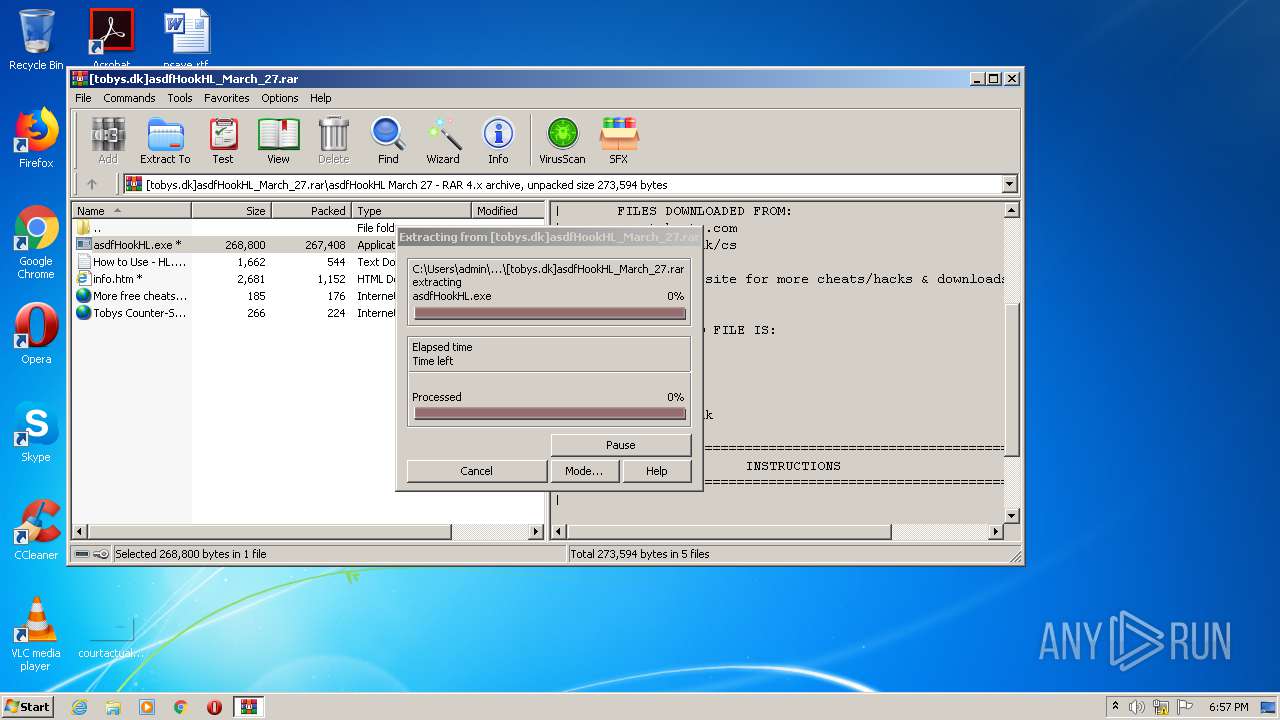
Task: Click the asdfHookHL.exe file progress bar
Action: [x=550, y=313]
